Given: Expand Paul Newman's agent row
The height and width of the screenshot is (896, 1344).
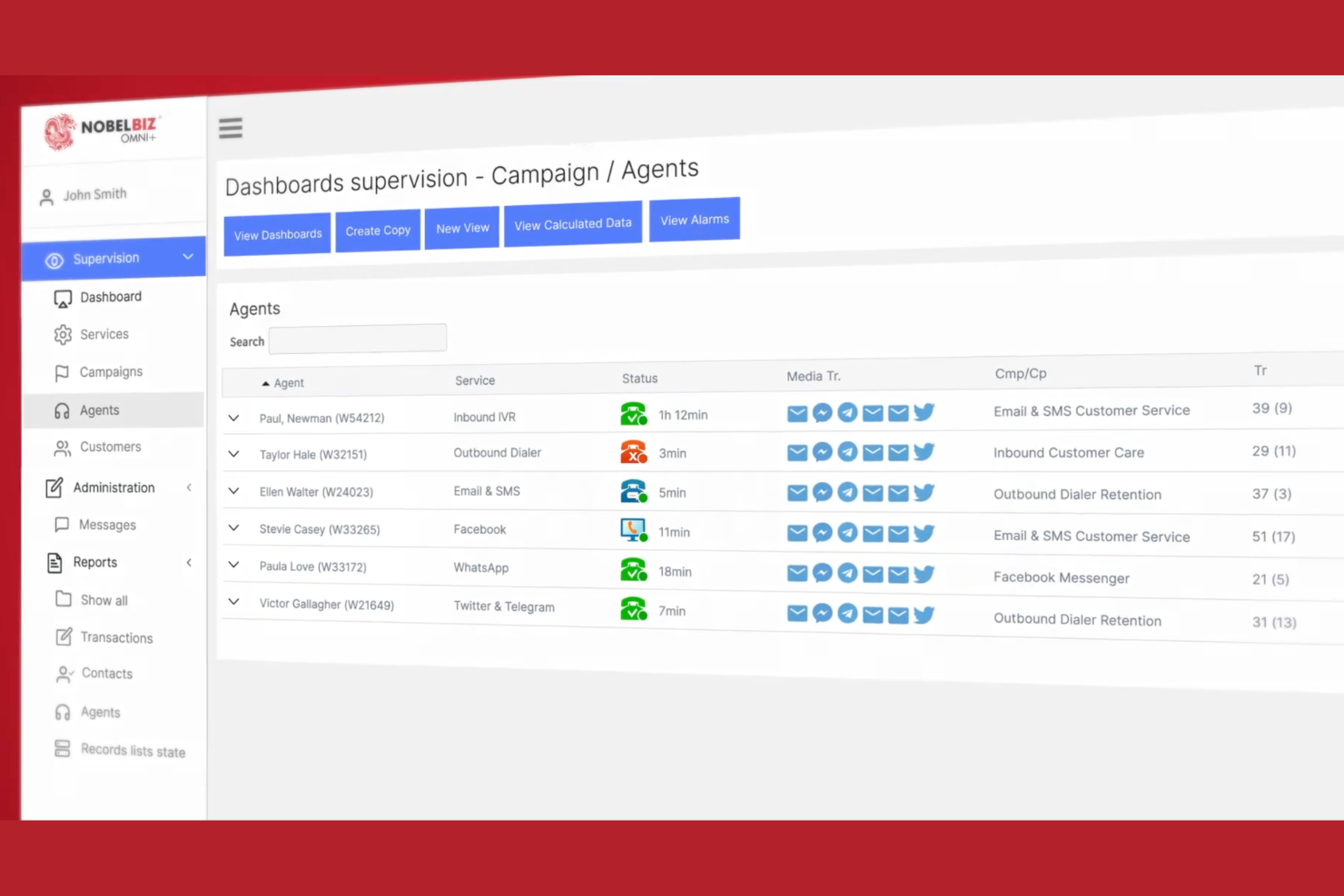Looking at the screenshot, I should pyautogui.click(x=233, y=418).
